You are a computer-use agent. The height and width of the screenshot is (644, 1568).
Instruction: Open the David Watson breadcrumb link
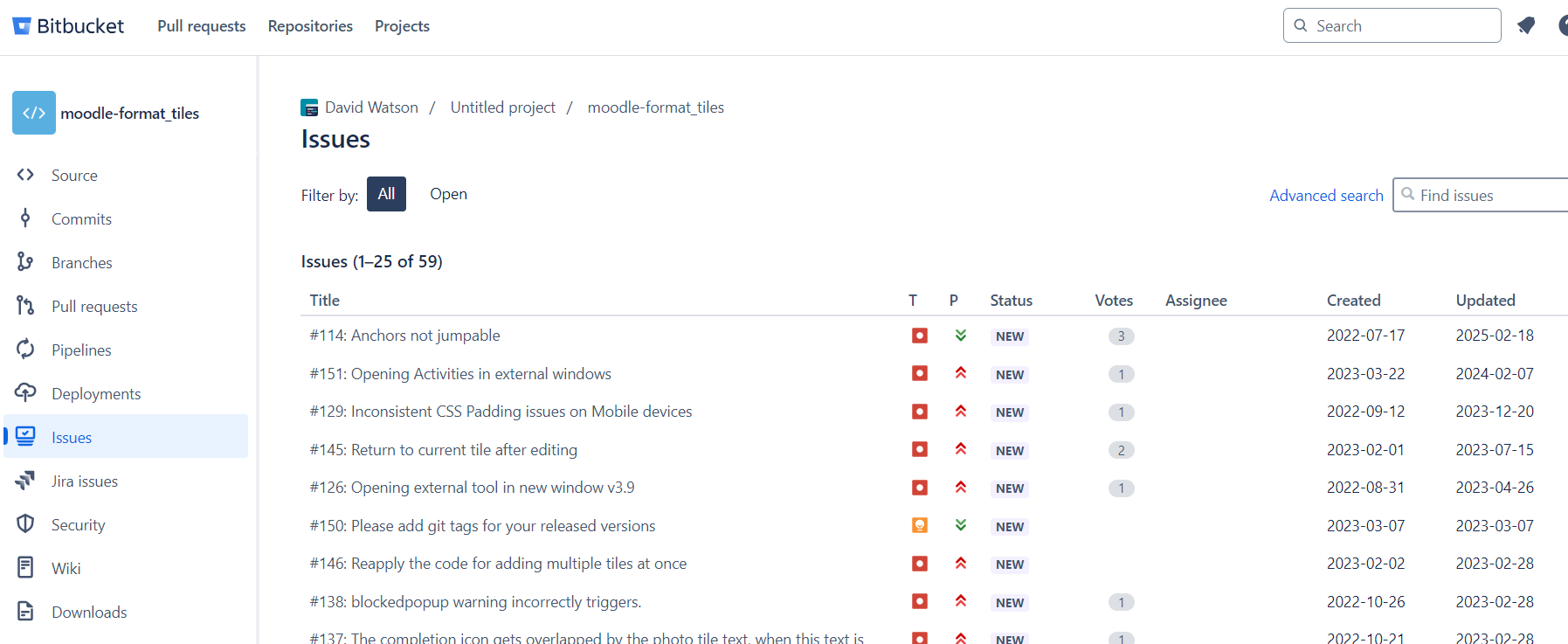pyautogui.click(x=371, y=107)
